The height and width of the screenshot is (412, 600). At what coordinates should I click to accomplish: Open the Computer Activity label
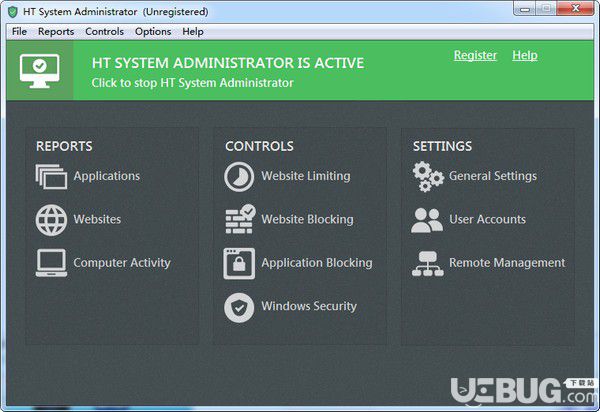122,263
